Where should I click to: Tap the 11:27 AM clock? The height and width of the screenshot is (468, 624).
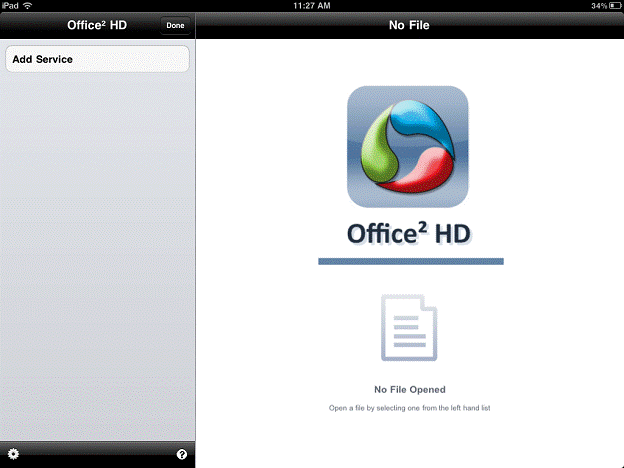pos(312,6)
